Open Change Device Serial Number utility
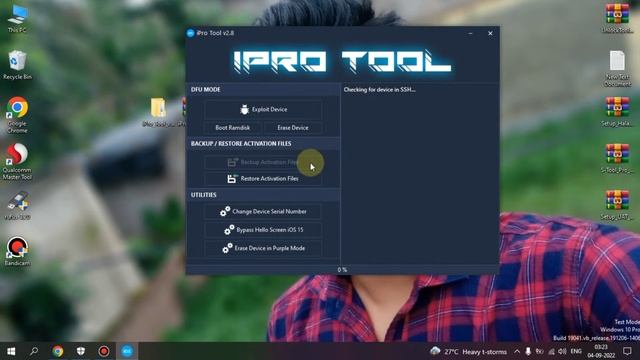 (263, 211)
